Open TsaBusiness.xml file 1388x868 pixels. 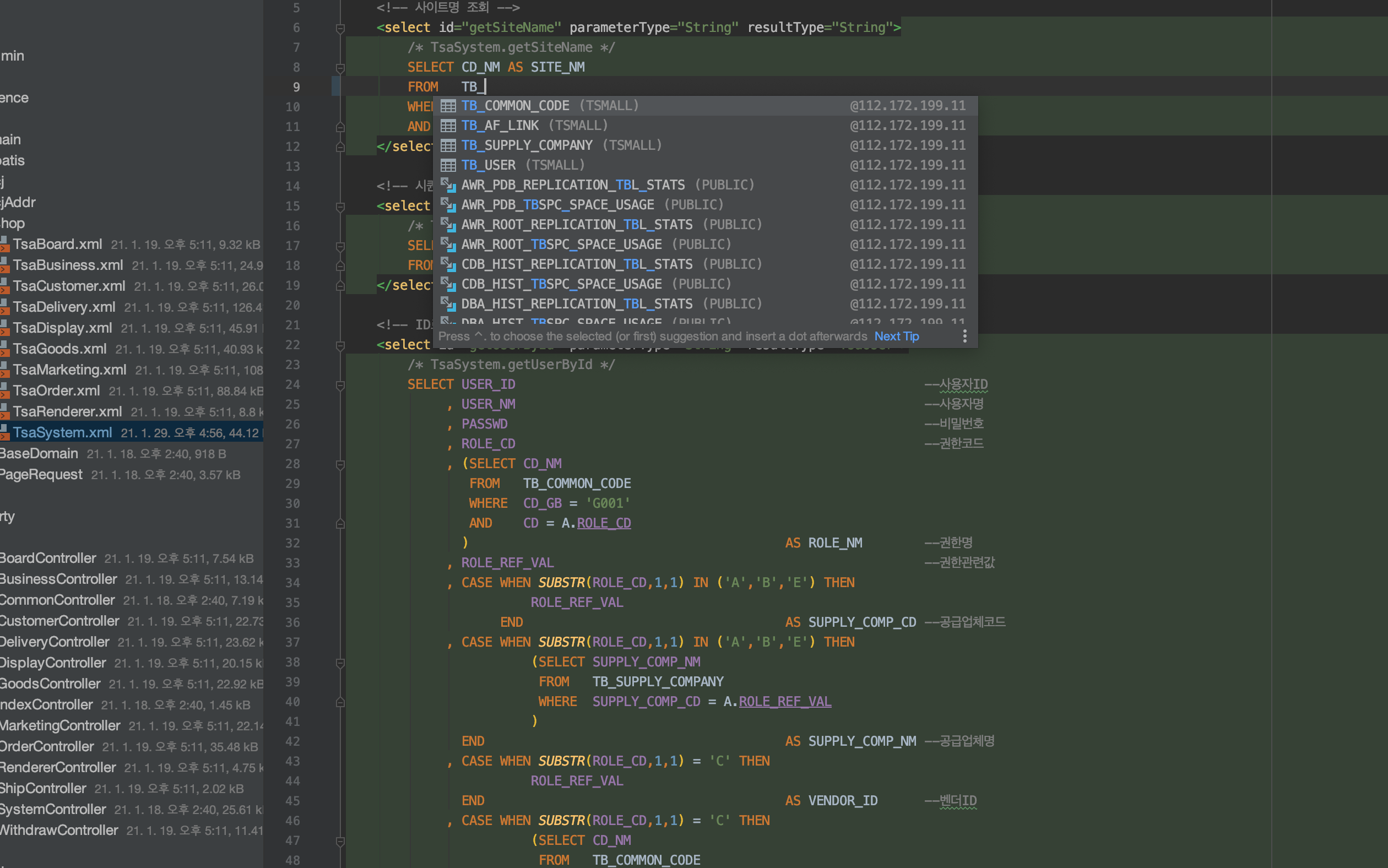132,265
